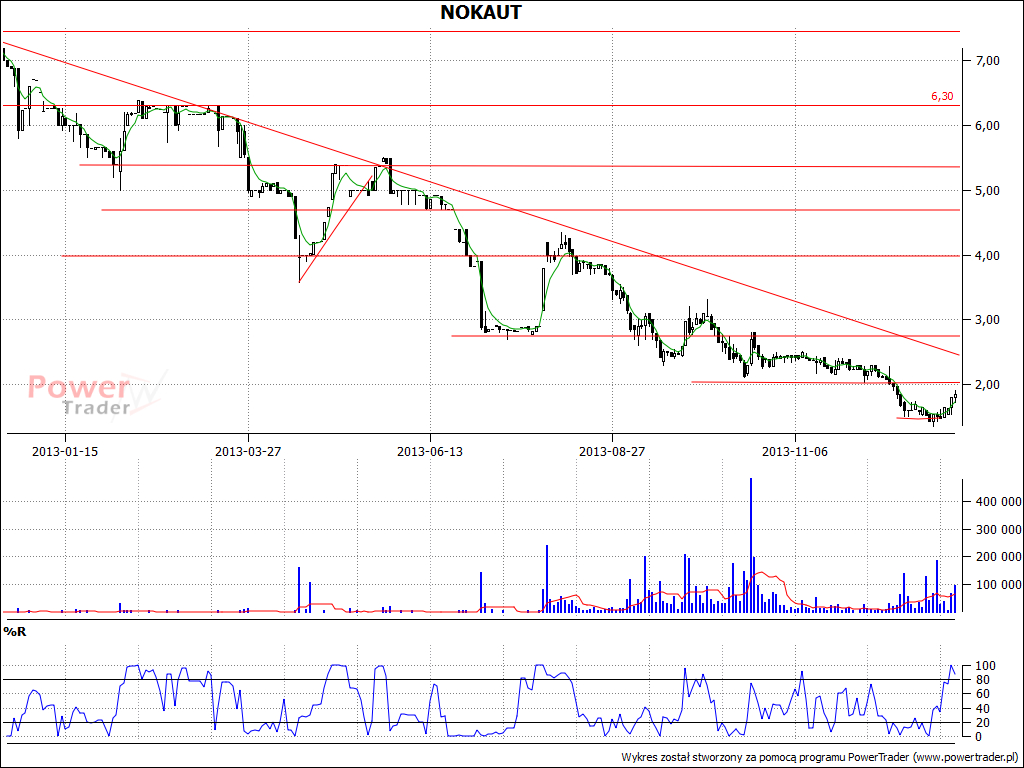Click the 4,00 price axis label
Image resolution: width=1024 pixels, height=768 pixels.
(987, 255)
